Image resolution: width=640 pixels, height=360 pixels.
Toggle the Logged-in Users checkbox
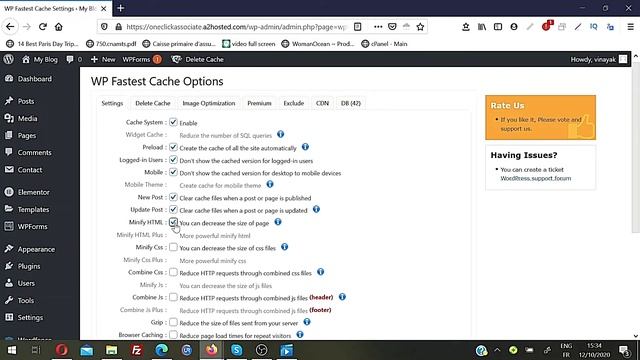point(173,160)
